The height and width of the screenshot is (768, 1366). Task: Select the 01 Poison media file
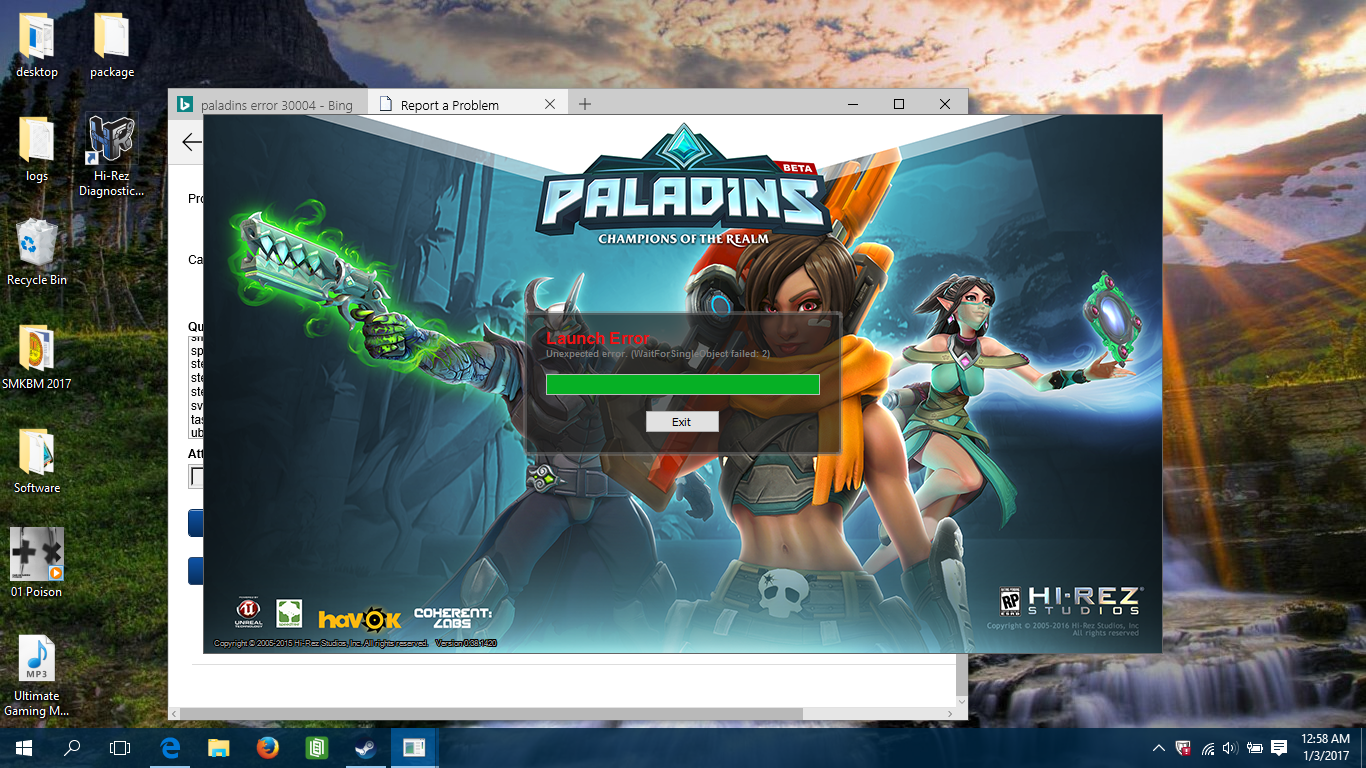(37, 564)
